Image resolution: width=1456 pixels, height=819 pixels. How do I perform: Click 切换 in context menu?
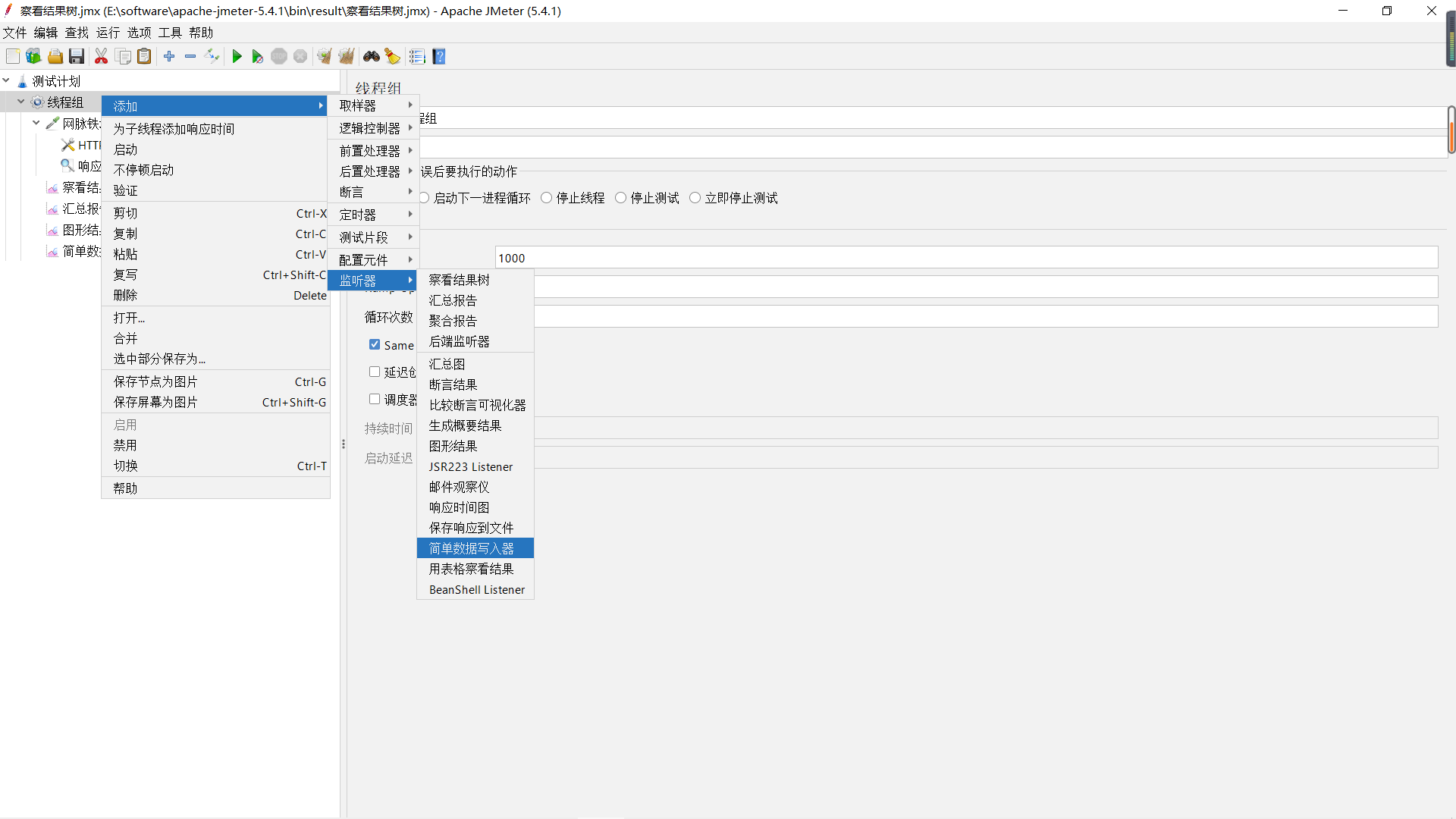pyautogui.click(x=215, y=466)
